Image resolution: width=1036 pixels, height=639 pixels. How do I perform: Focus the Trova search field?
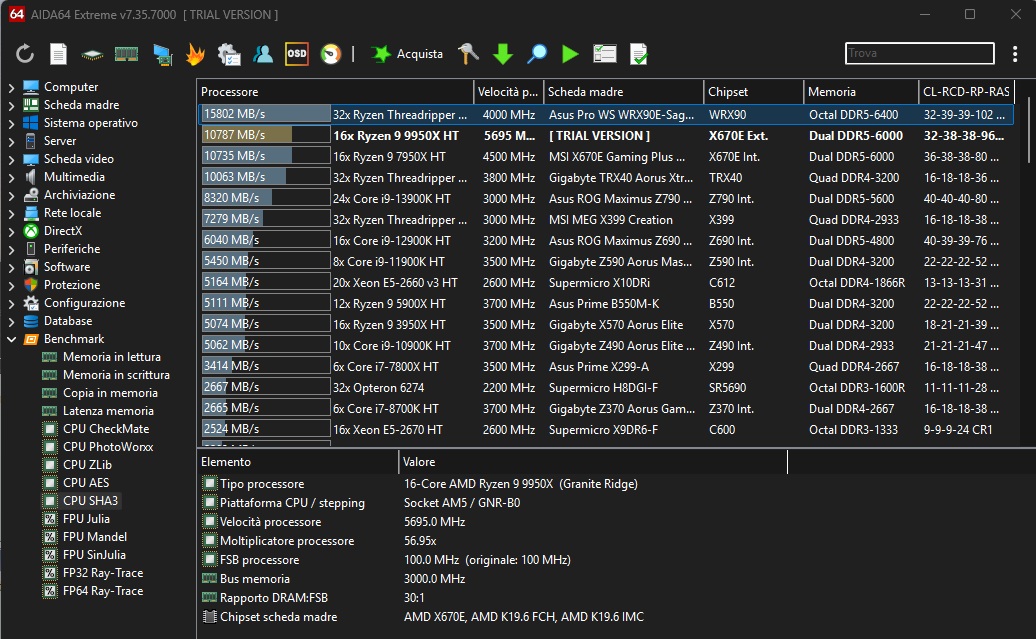920,53
